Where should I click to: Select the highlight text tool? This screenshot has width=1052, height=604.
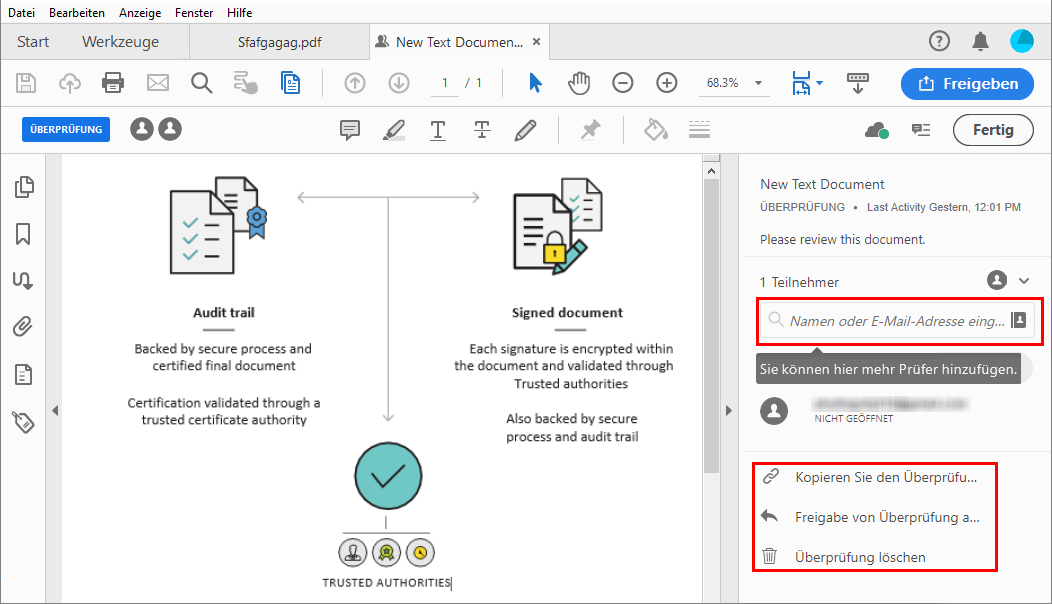click(394, 130)
